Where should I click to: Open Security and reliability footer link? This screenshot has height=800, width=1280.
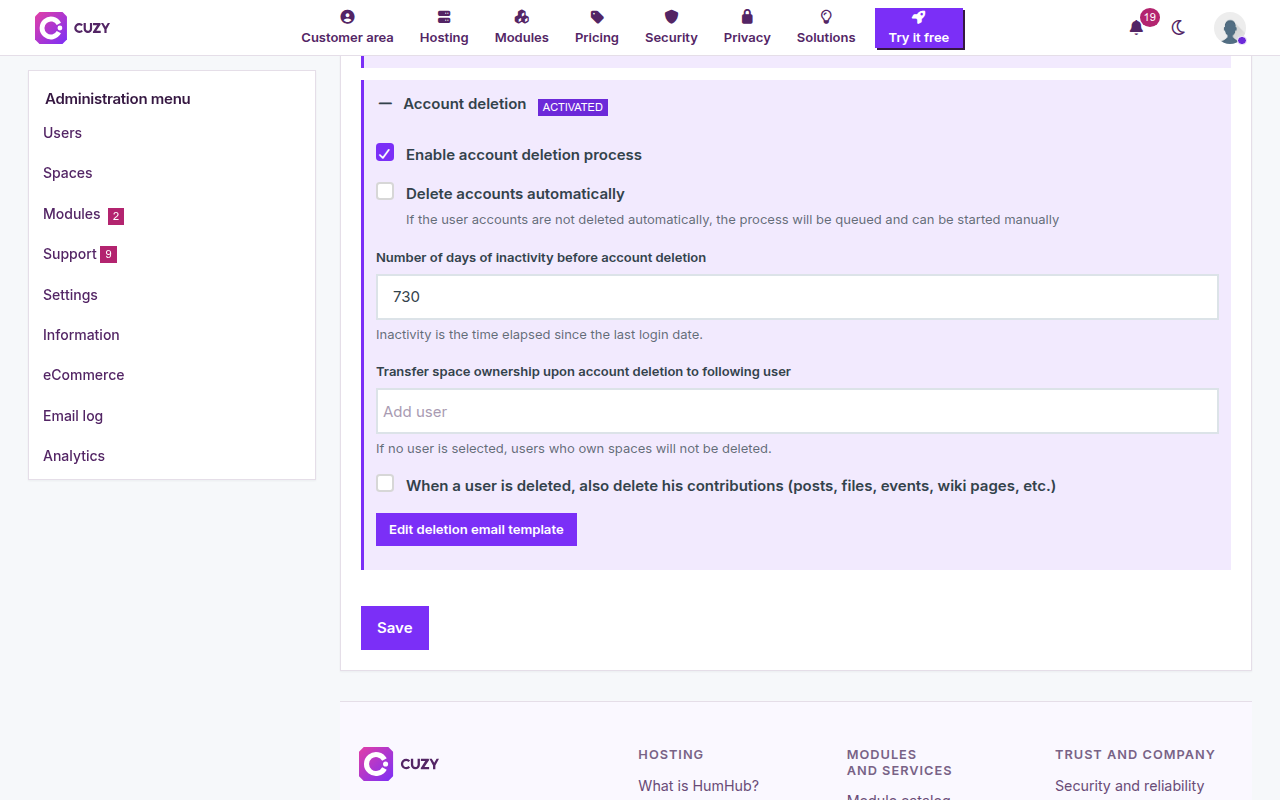pos(1129,786)
